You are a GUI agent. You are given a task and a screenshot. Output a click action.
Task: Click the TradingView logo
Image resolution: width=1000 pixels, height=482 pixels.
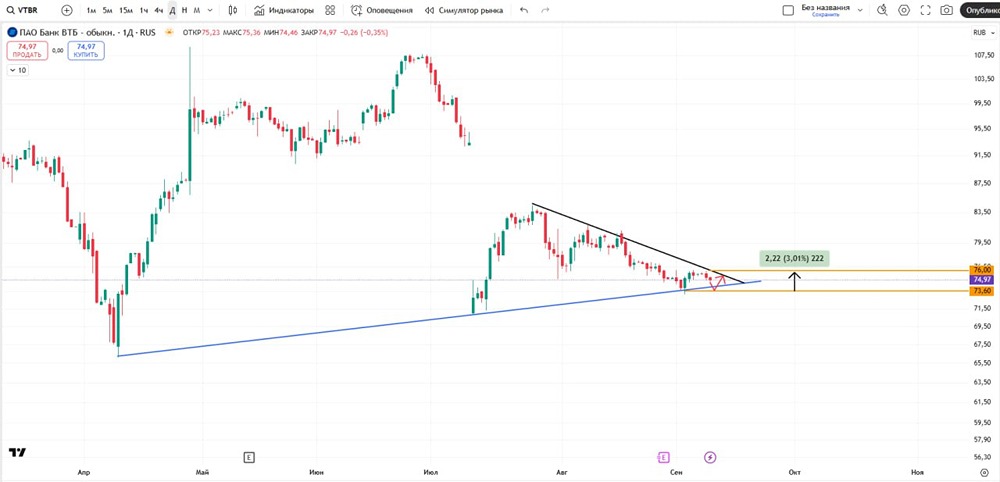(18, 453)
